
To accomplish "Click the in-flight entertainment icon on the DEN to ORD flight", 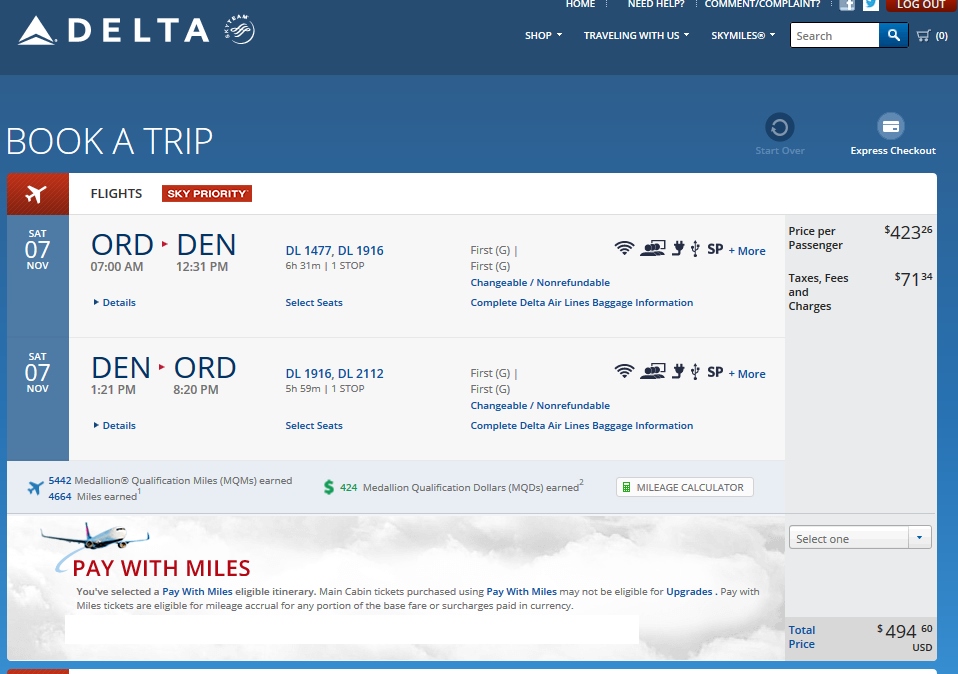I will (x=654, y=371).
